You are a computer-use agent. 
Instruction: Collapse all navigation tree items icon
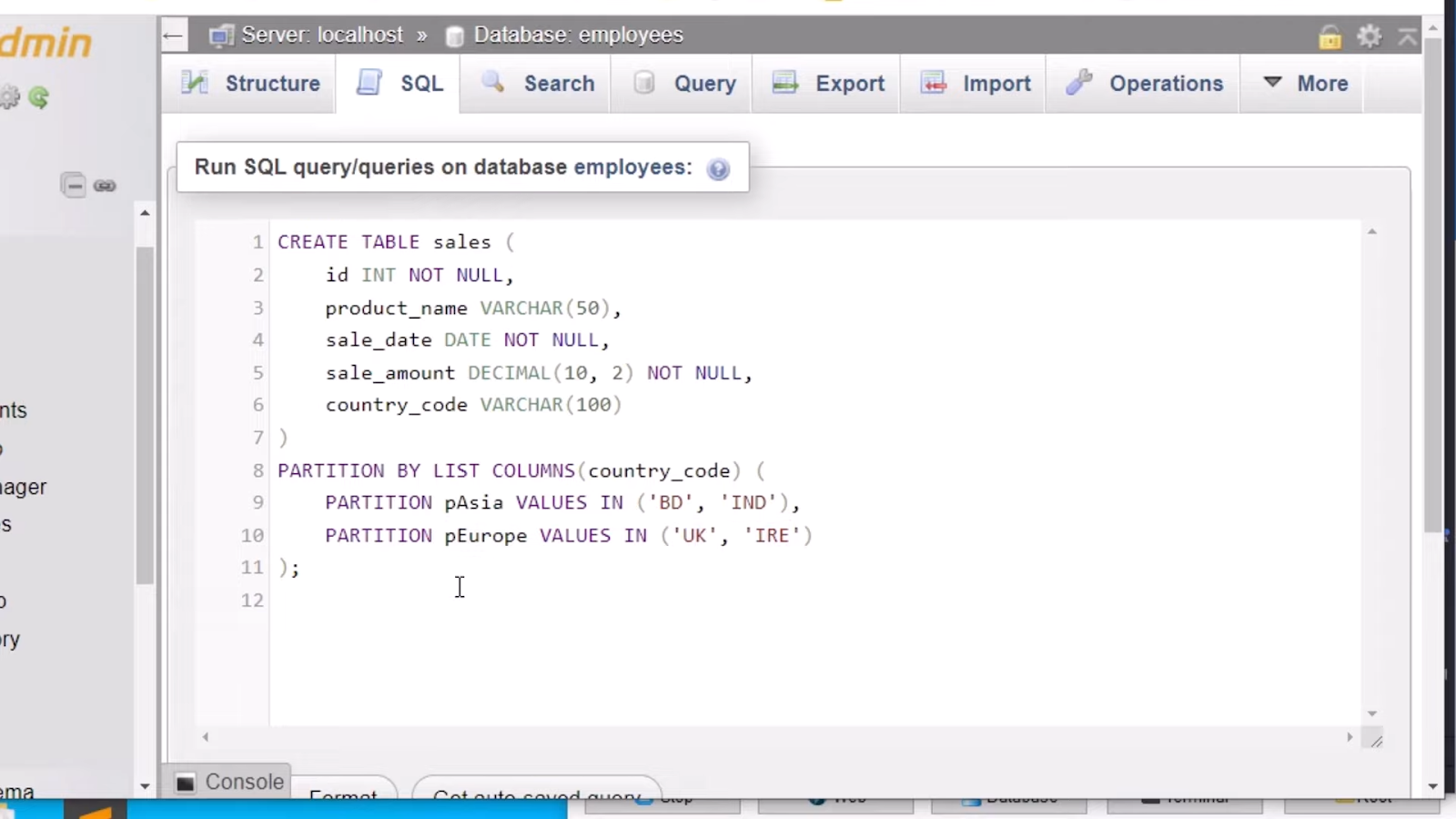[x=74, y=186]
